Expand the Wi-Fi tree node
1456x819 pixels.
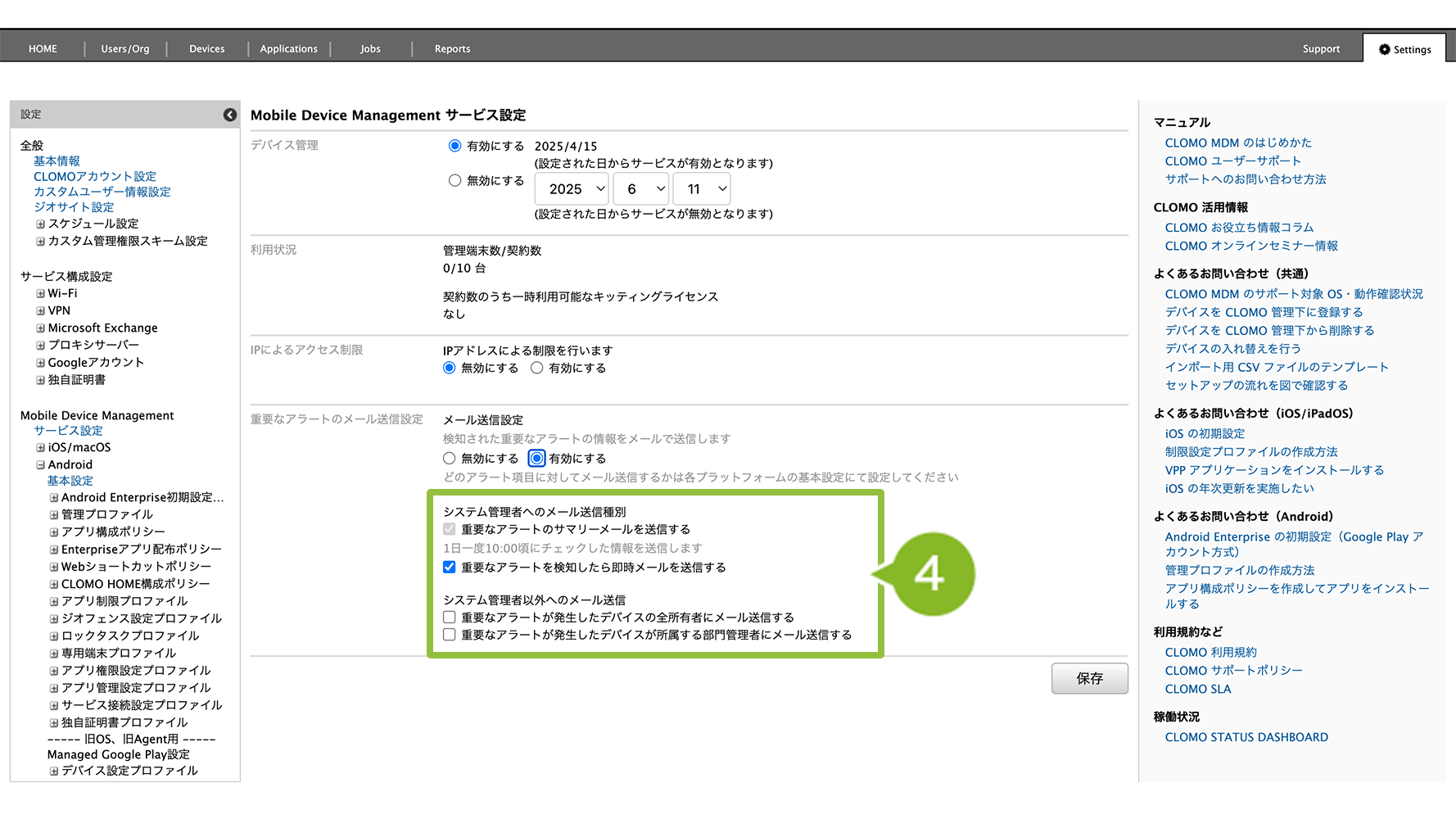click(40, 293)
